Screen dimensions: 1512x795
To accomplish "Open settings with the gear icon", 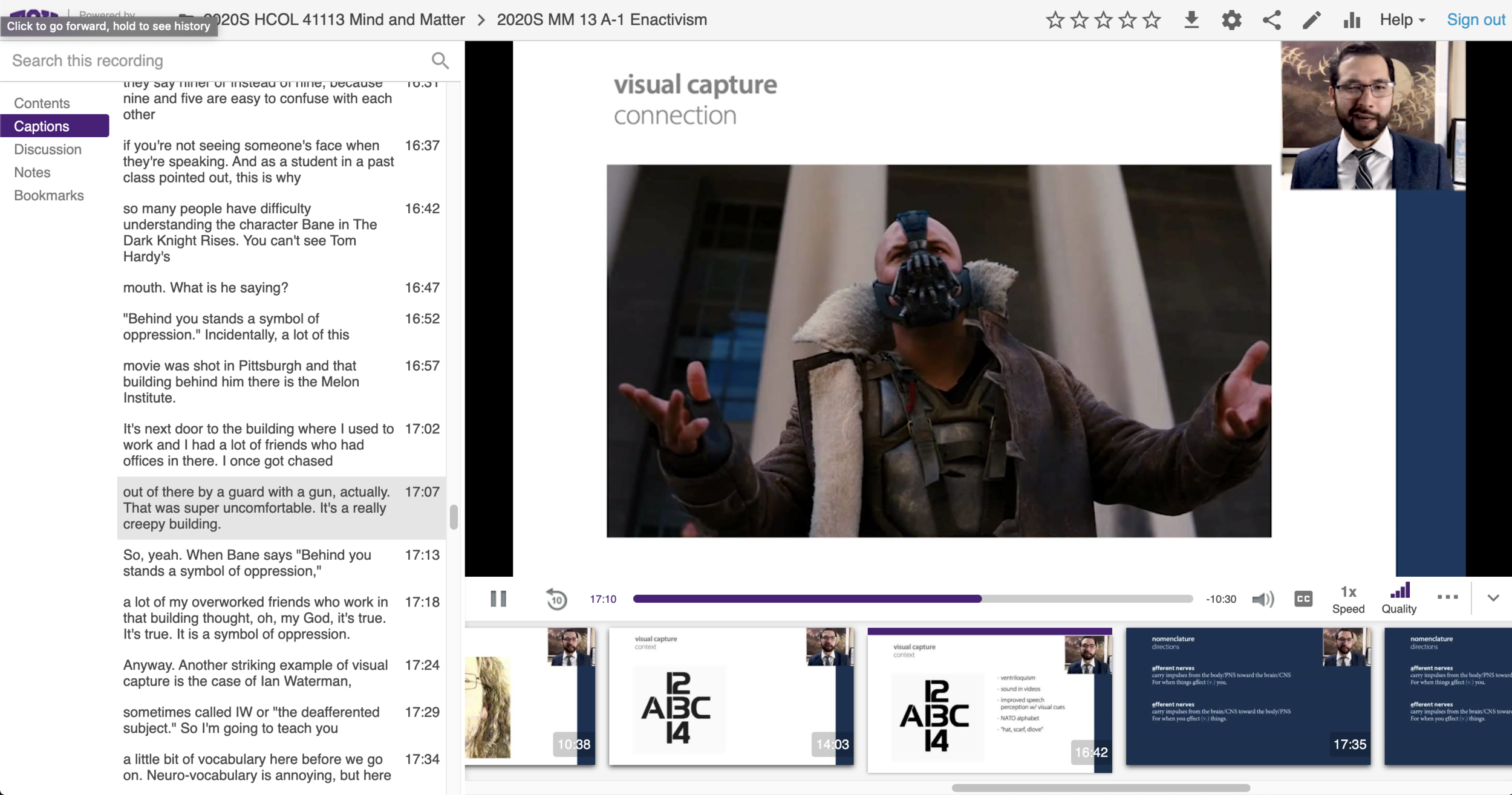I will click(1231, 20).
